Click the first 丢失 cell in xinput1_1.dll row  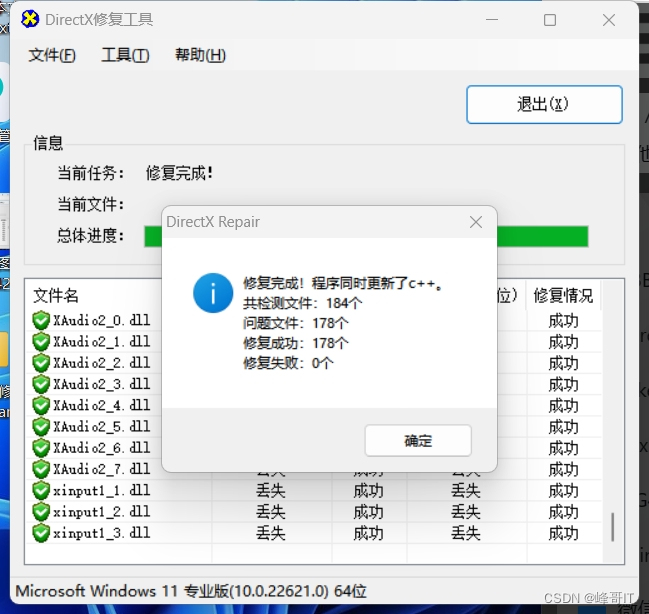click(271, 491)
